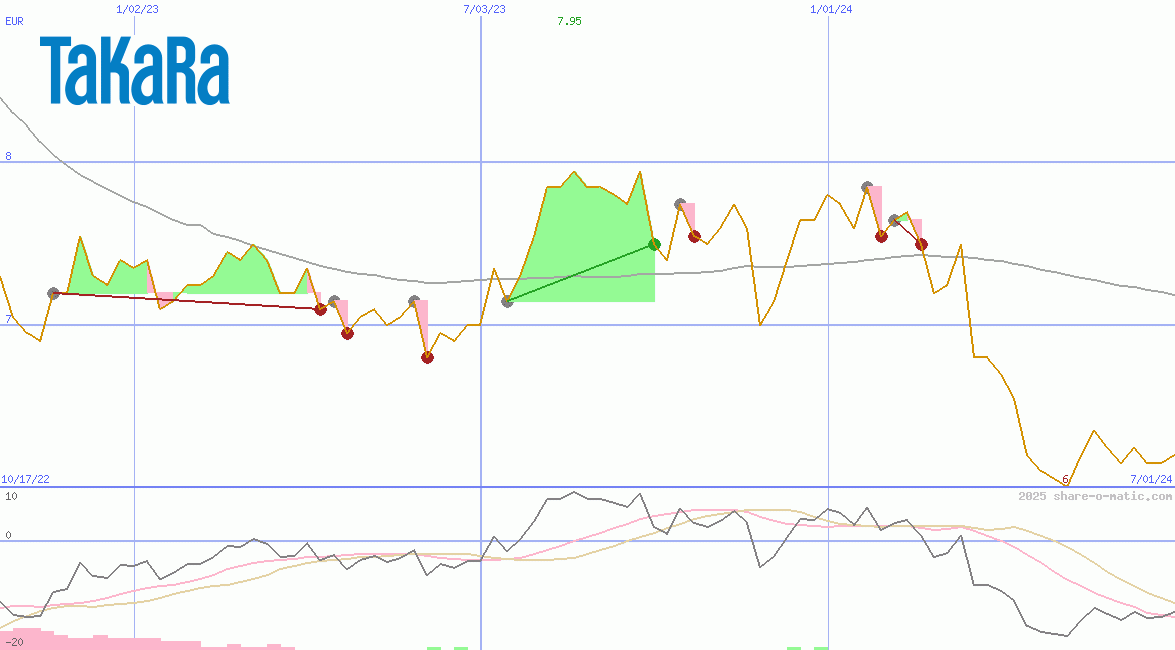
Task: Click the 6 price label at the chart low
Action: [x=1065, y=480]
